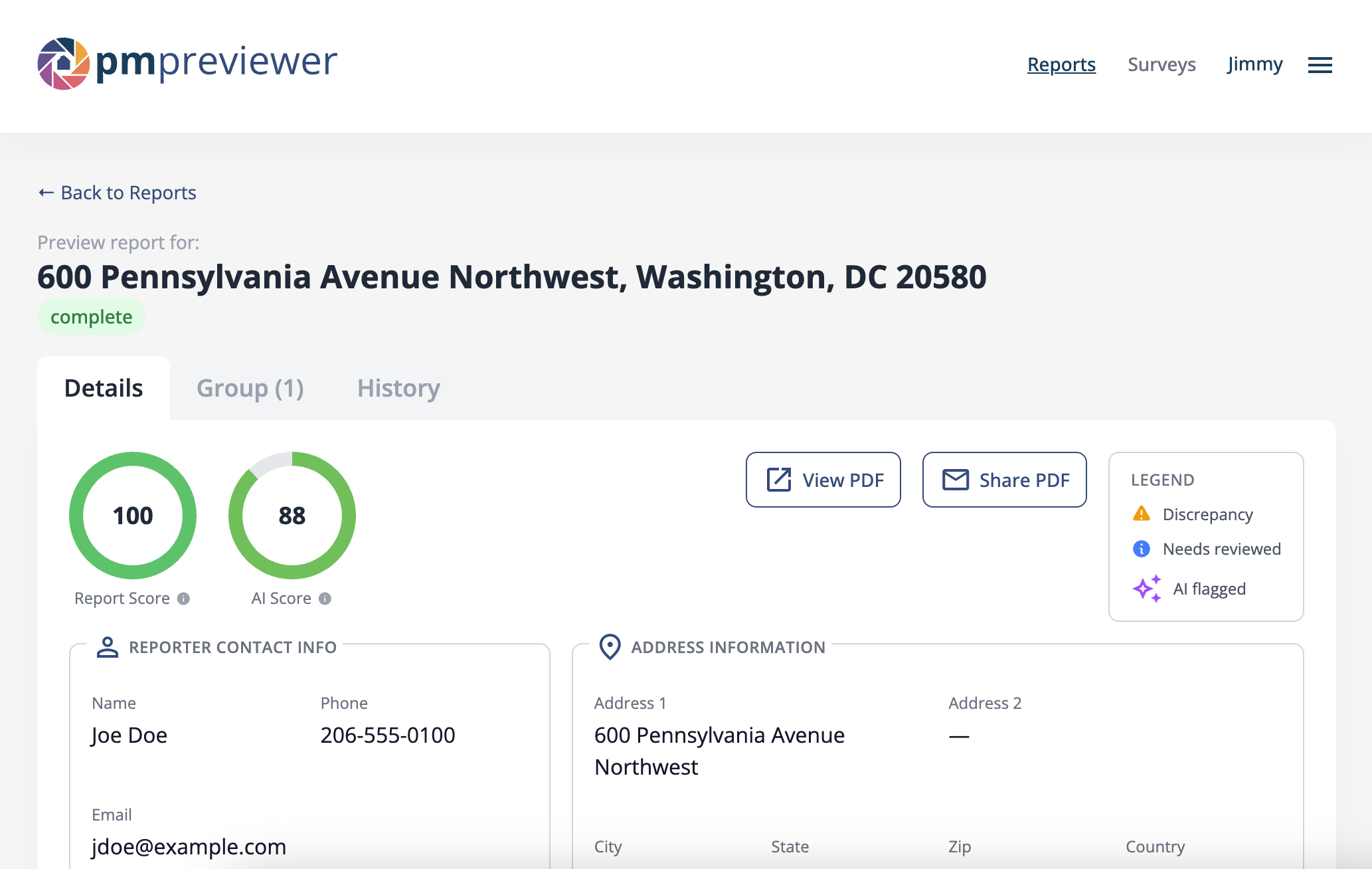The width and height of the screenshot is (1372, 869).
Task: Click the pmpreviewer wordmark text
Action: click(x=216, y=63)
